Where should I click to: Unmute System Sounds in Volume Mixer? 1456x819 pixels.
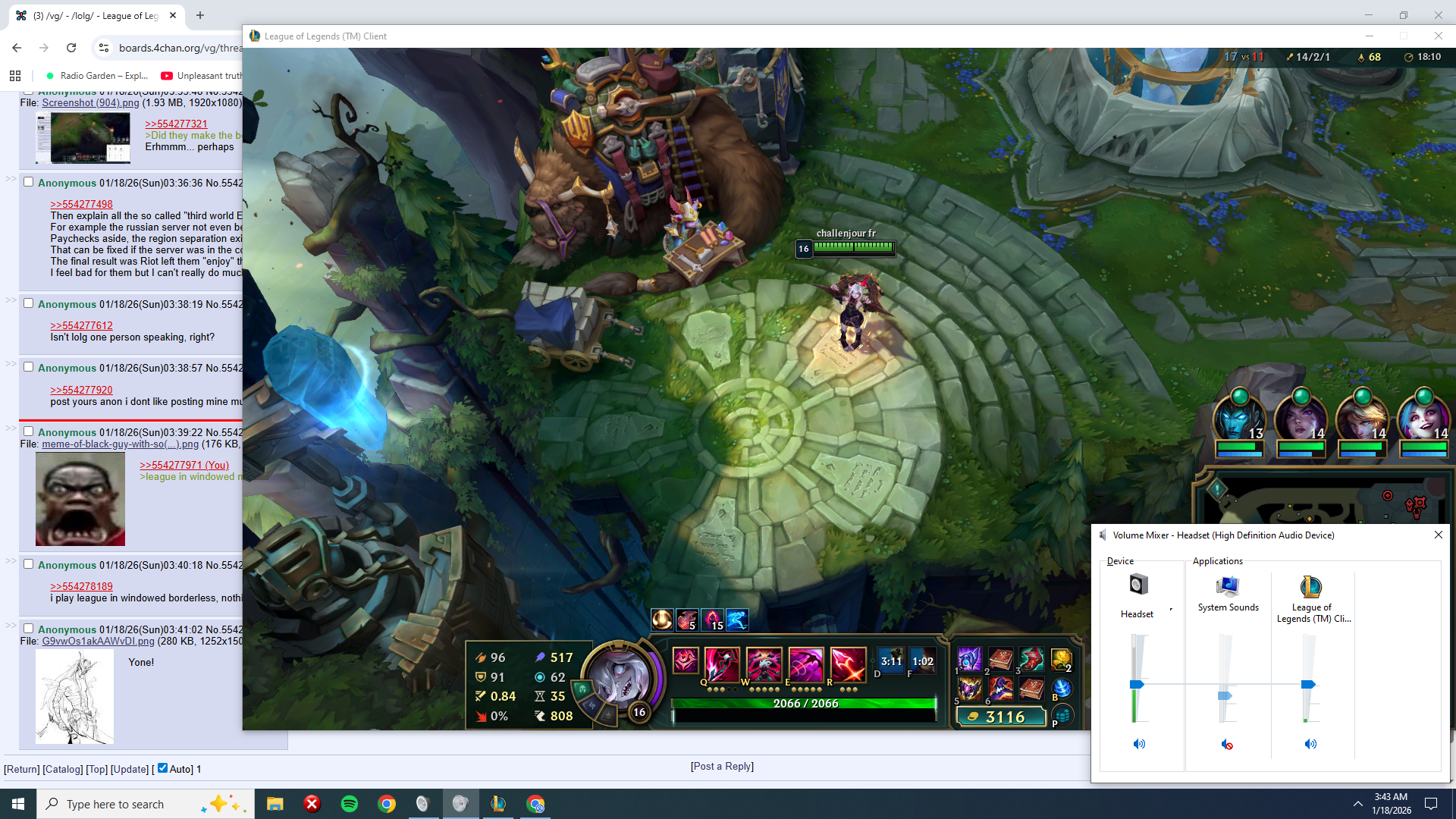(x=1226, y=744)
